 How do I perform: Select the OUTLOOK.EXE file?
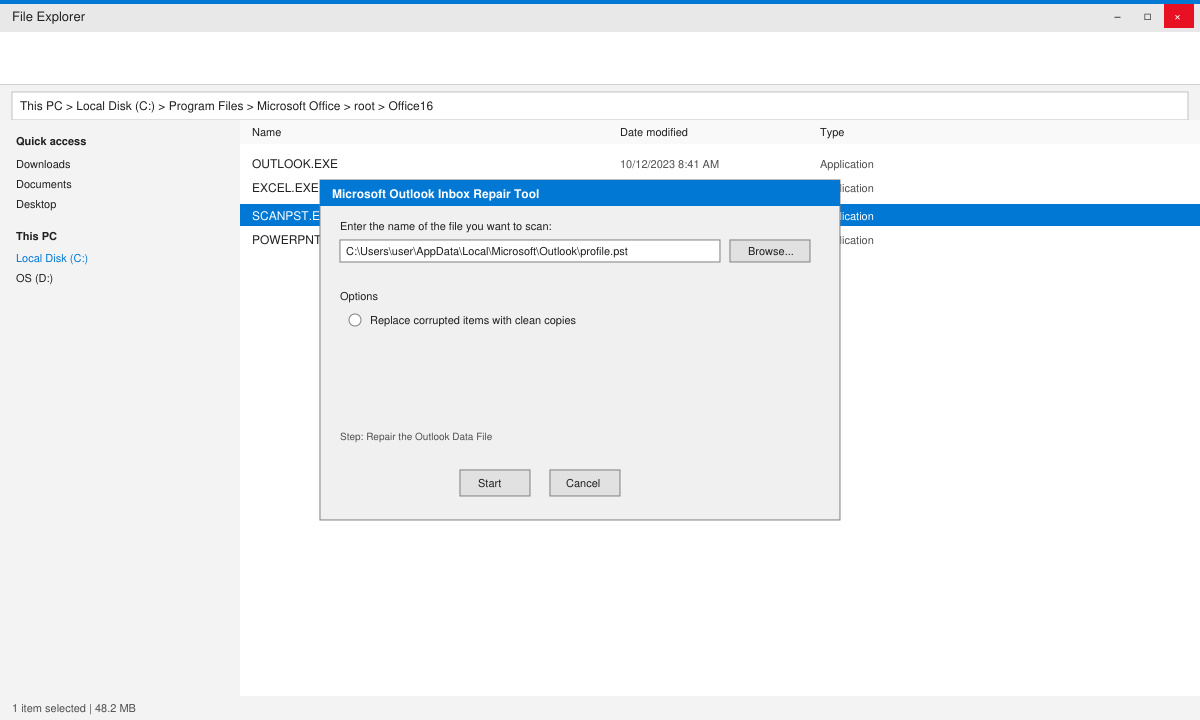tap(295, 164)
